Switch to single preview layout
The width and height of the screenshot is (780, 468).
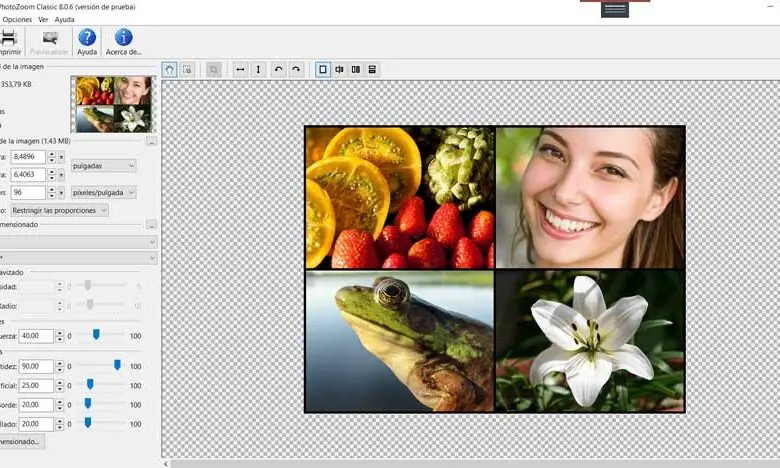(323, 69)
